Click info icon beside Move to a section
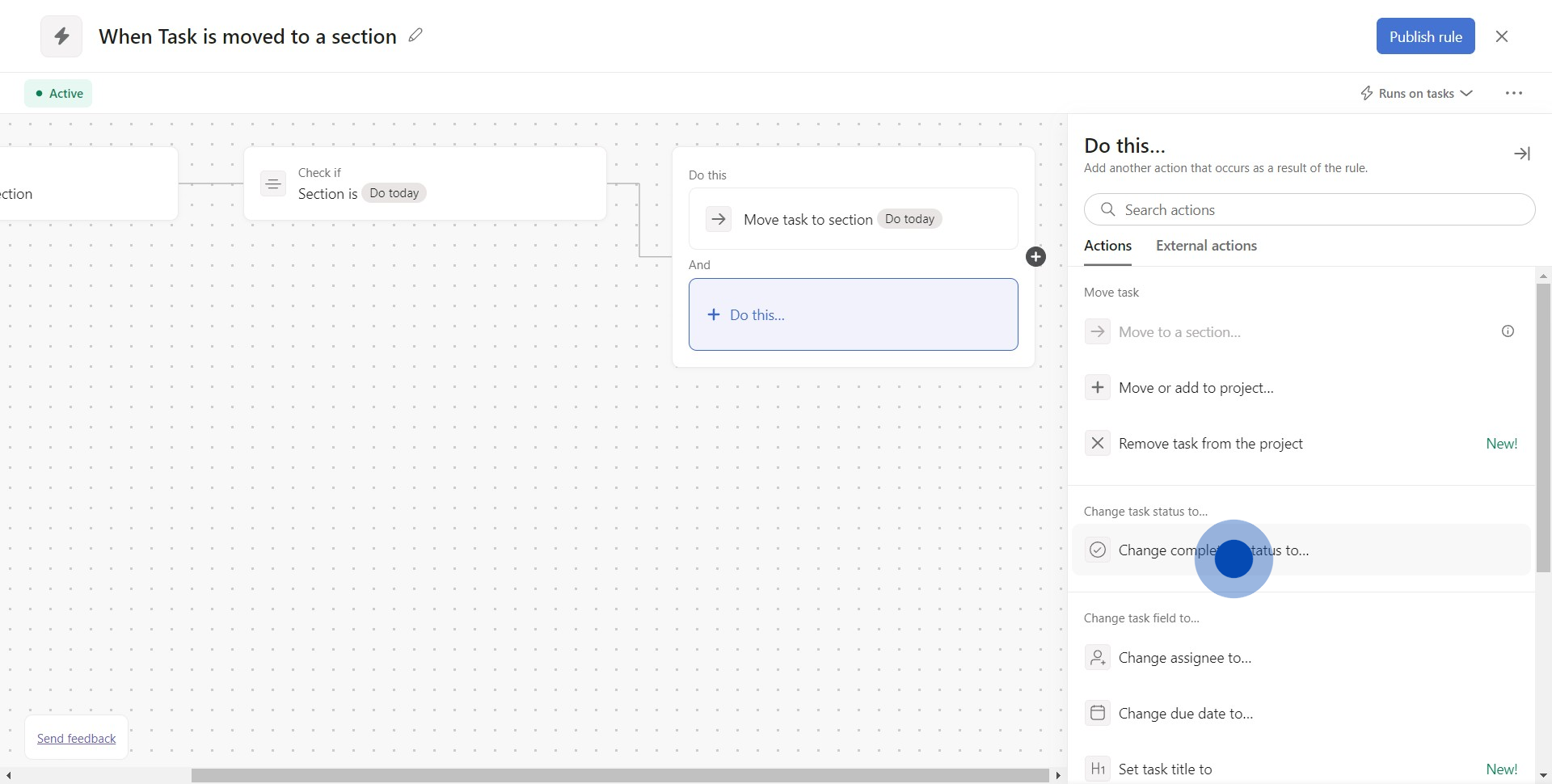This screenshot has height=784, width=1552. tap(1508, 331)
